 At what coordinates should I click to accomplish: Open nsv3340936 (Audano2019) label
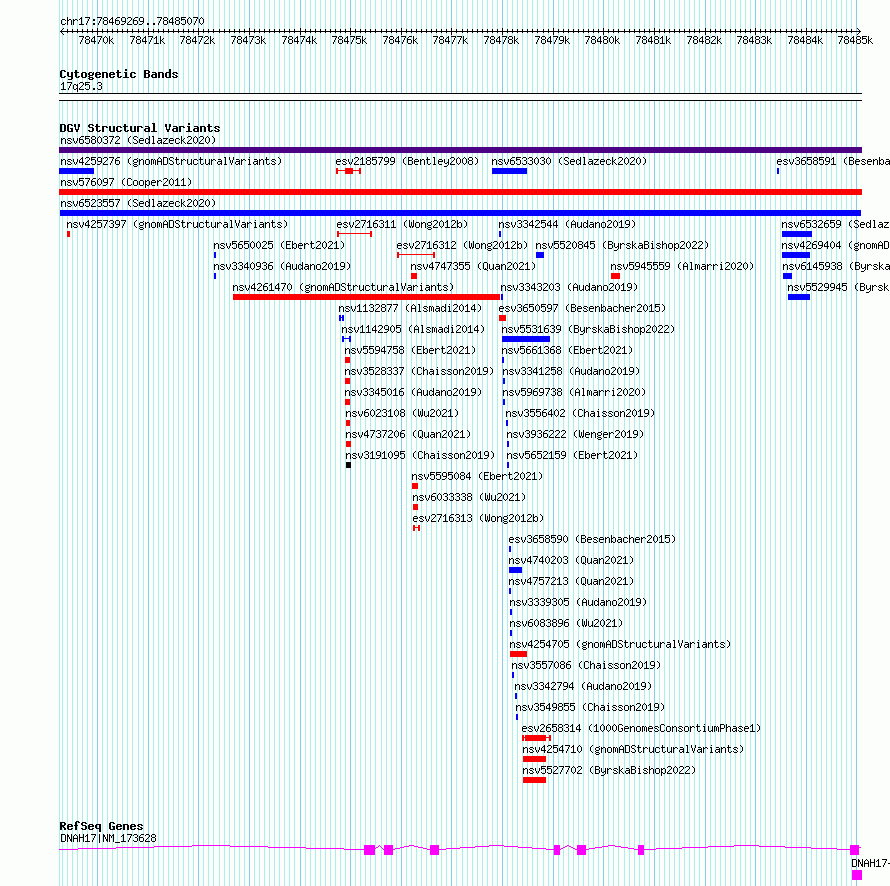[x=282, y=266]
